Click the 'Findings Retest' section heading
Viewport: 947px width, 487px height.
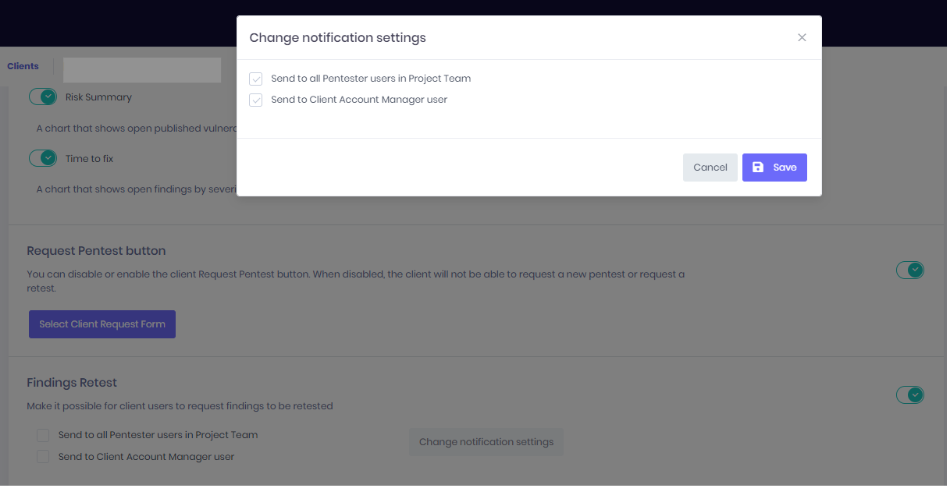[x=72, y=383]
